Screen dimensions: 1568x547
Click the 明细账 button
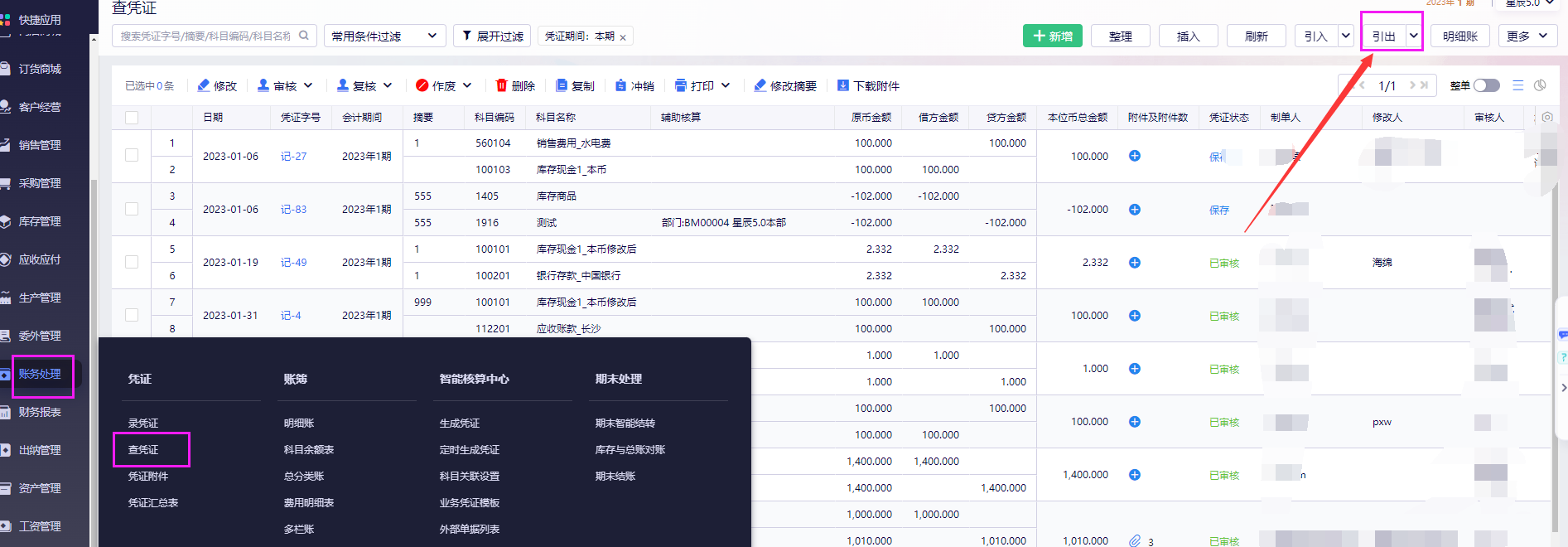point(1460,36)
